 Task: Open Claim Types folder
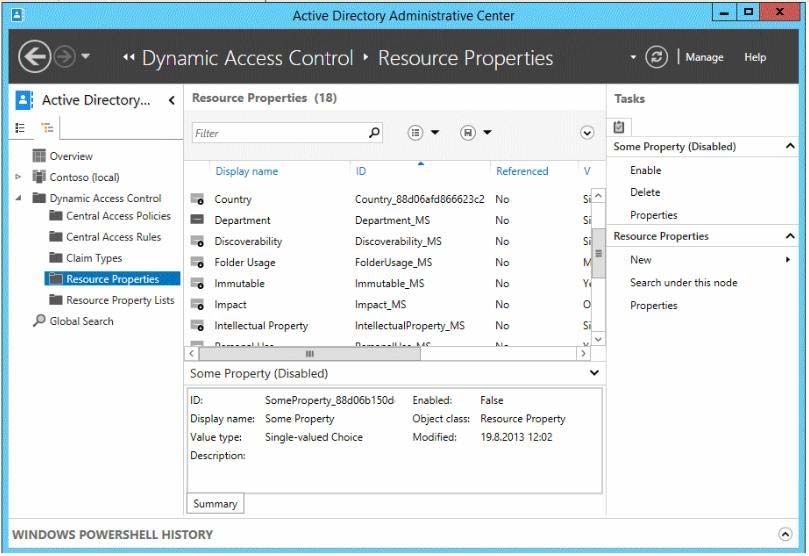point(94,258)
